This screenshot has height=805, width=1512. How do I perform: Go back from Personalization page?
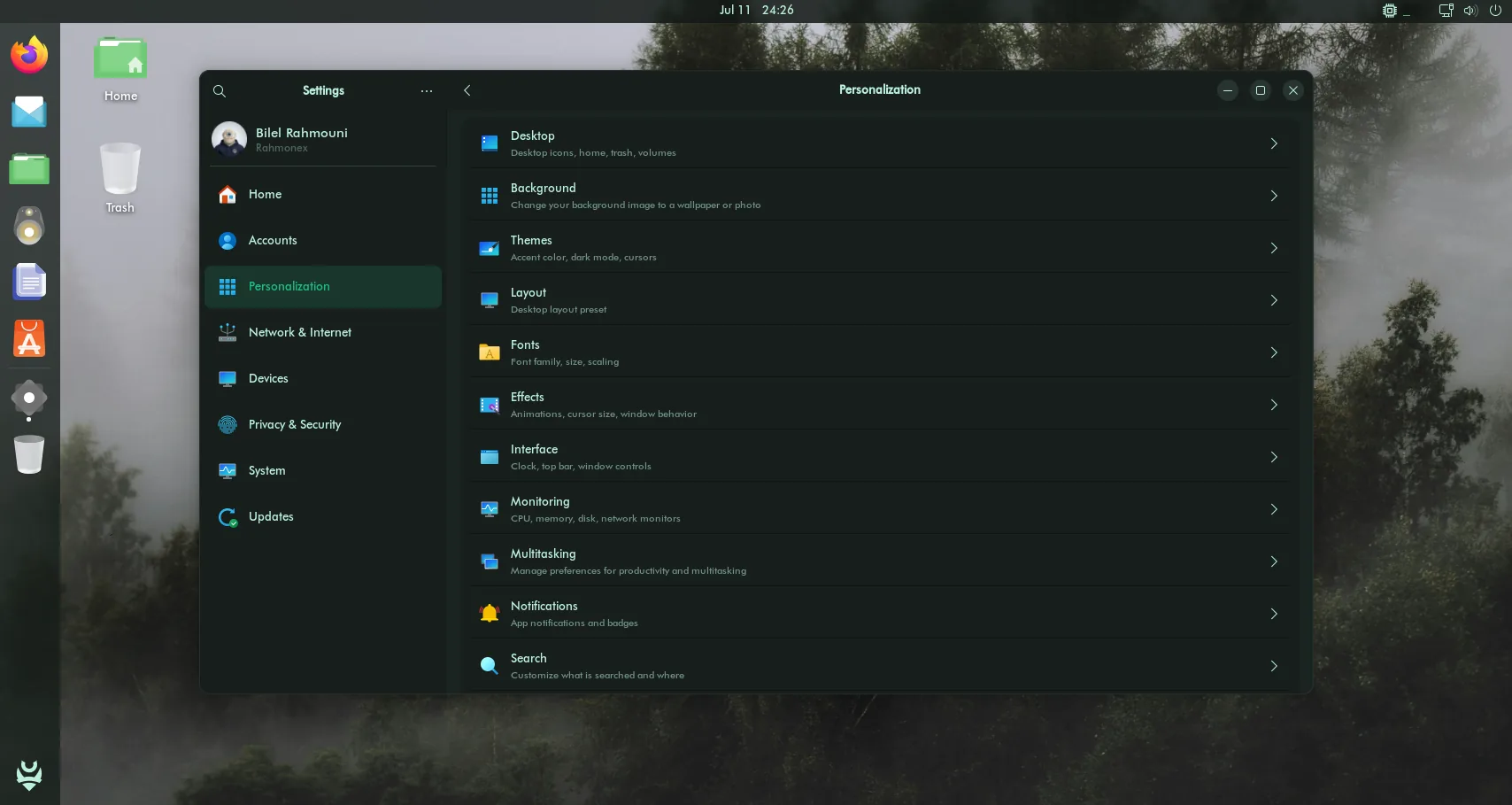pyautogui.click(x=467, y=90)
